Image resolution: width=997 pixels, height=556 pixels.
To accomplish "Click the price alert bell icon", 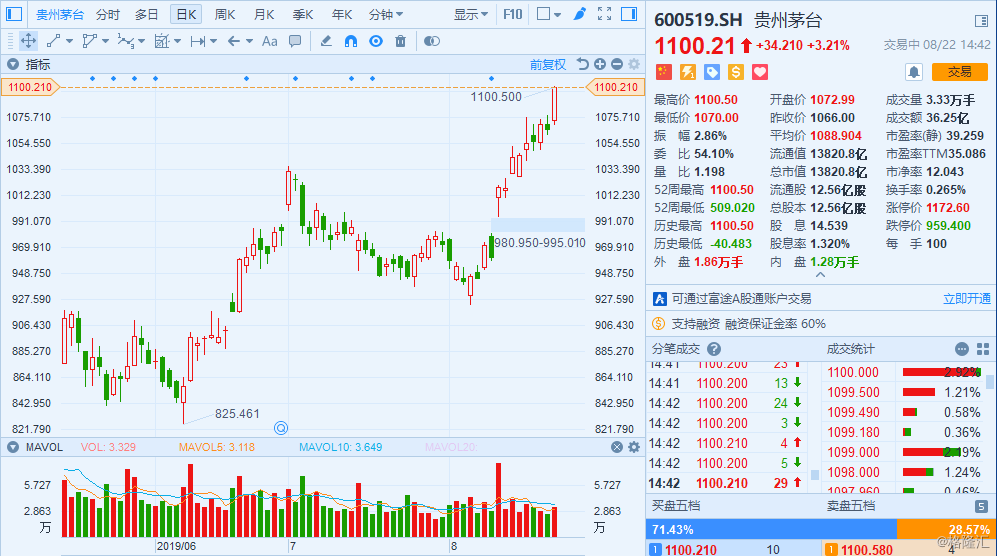I will pyautogui.click(x=914, y=72).
